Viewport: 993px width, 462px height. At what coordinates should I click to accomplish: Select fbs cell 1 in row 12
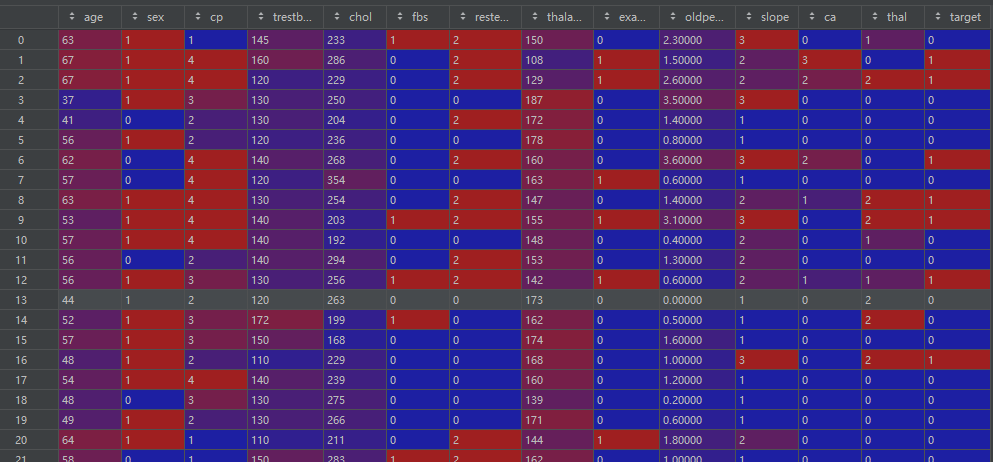[x=418, y=280]
